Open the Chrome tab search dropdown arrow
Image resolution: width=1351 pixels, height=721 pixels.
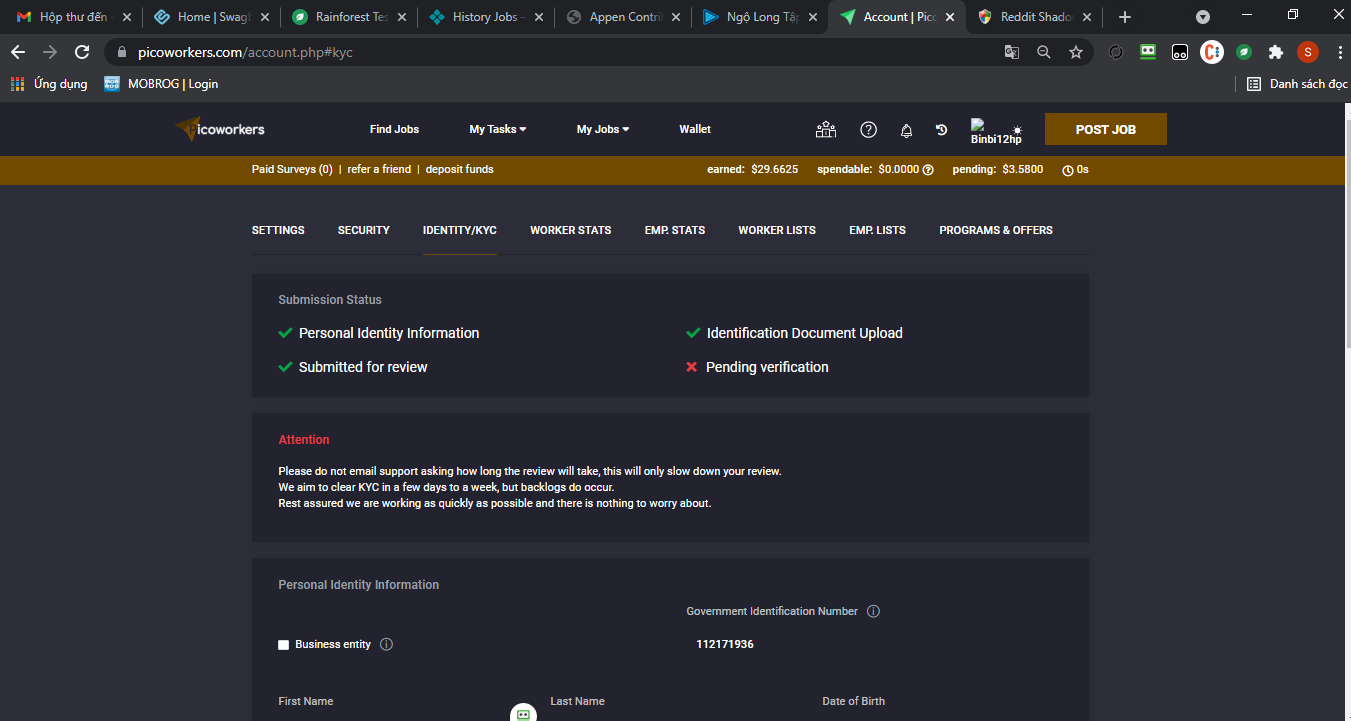tap(1203, 17)
